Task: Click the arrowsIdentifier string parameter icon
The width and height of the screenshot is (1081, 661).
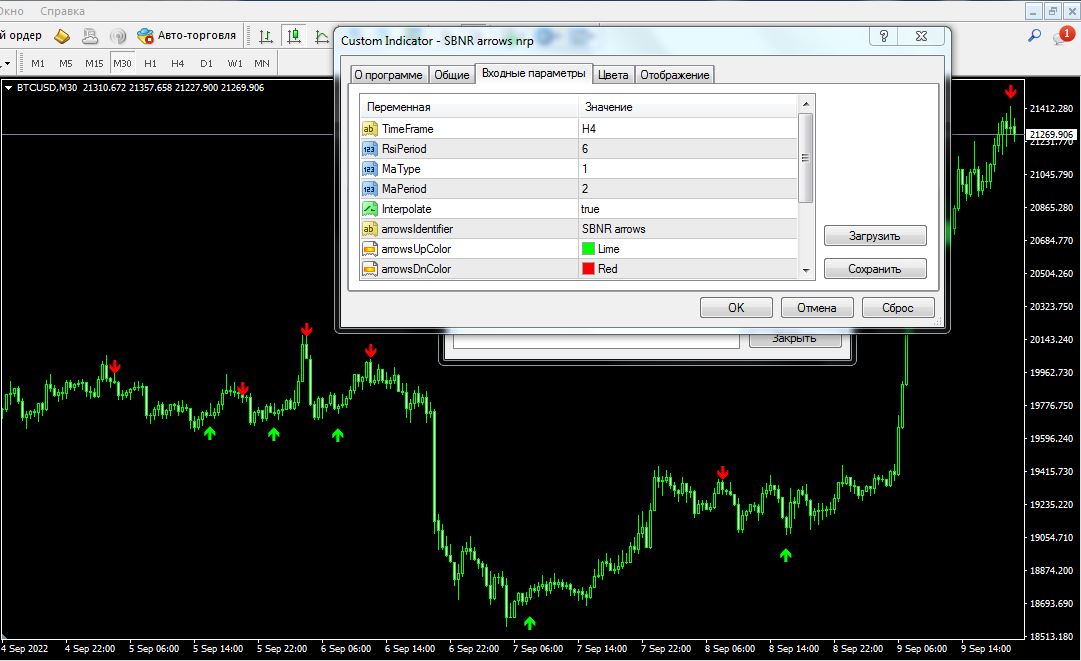Action: pyautogui.click(x=370, y=229)
